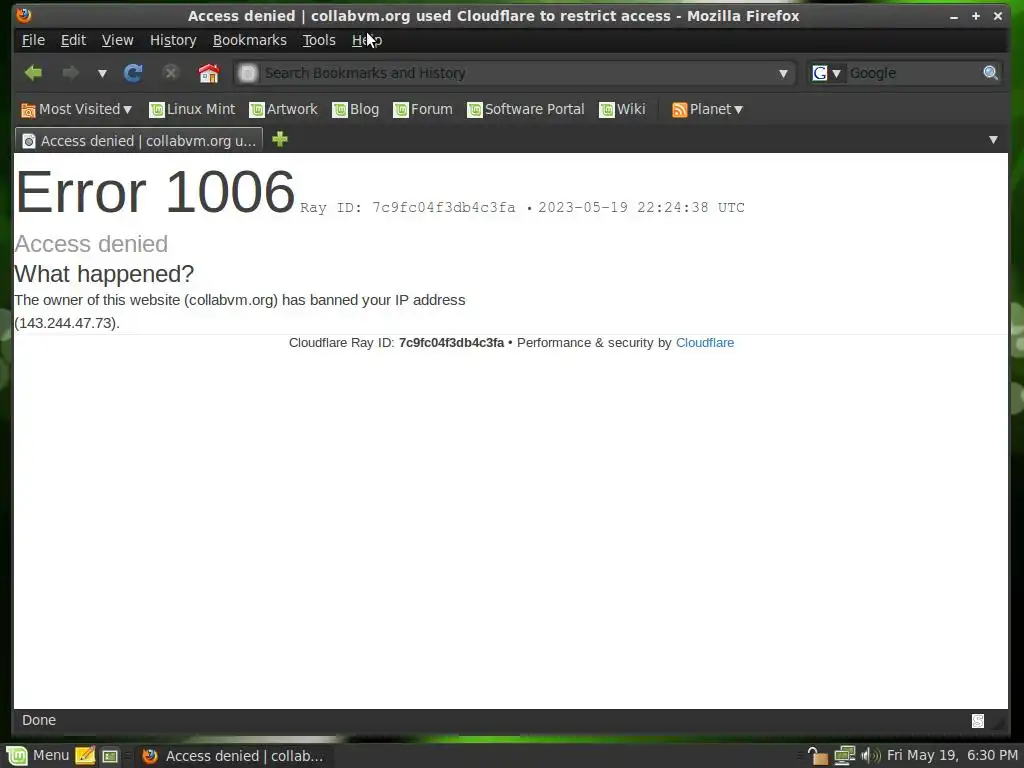This screenshot has height=768, width=1024.
Task: Open the list all tabs dropdown arrow
Action: click(x=993, y=140)
